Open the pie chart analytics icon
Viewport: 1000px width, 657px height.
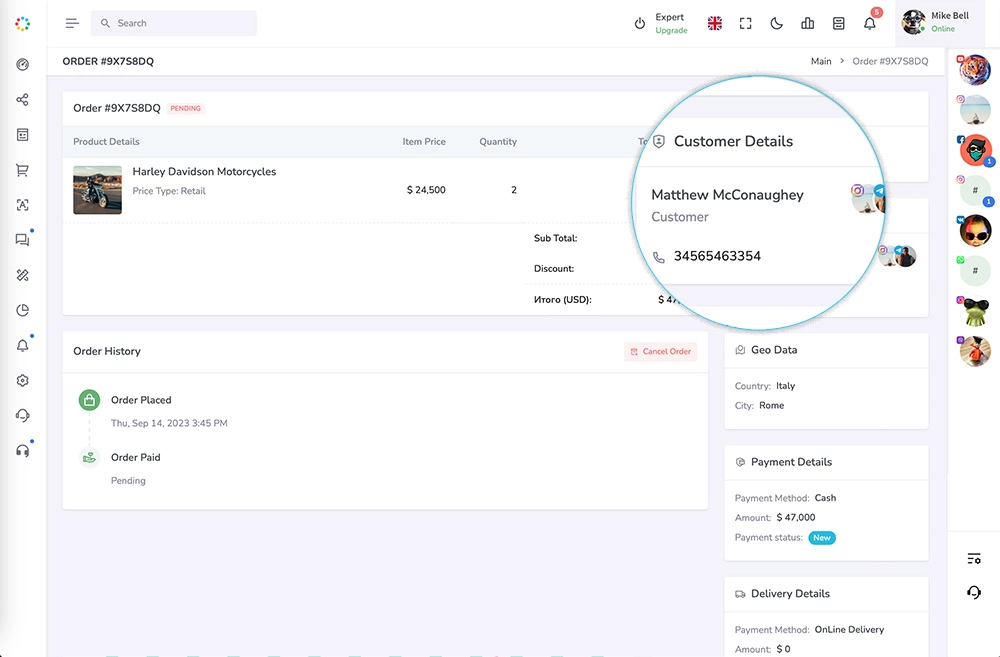pyautogui.click(x=22, y=310)
